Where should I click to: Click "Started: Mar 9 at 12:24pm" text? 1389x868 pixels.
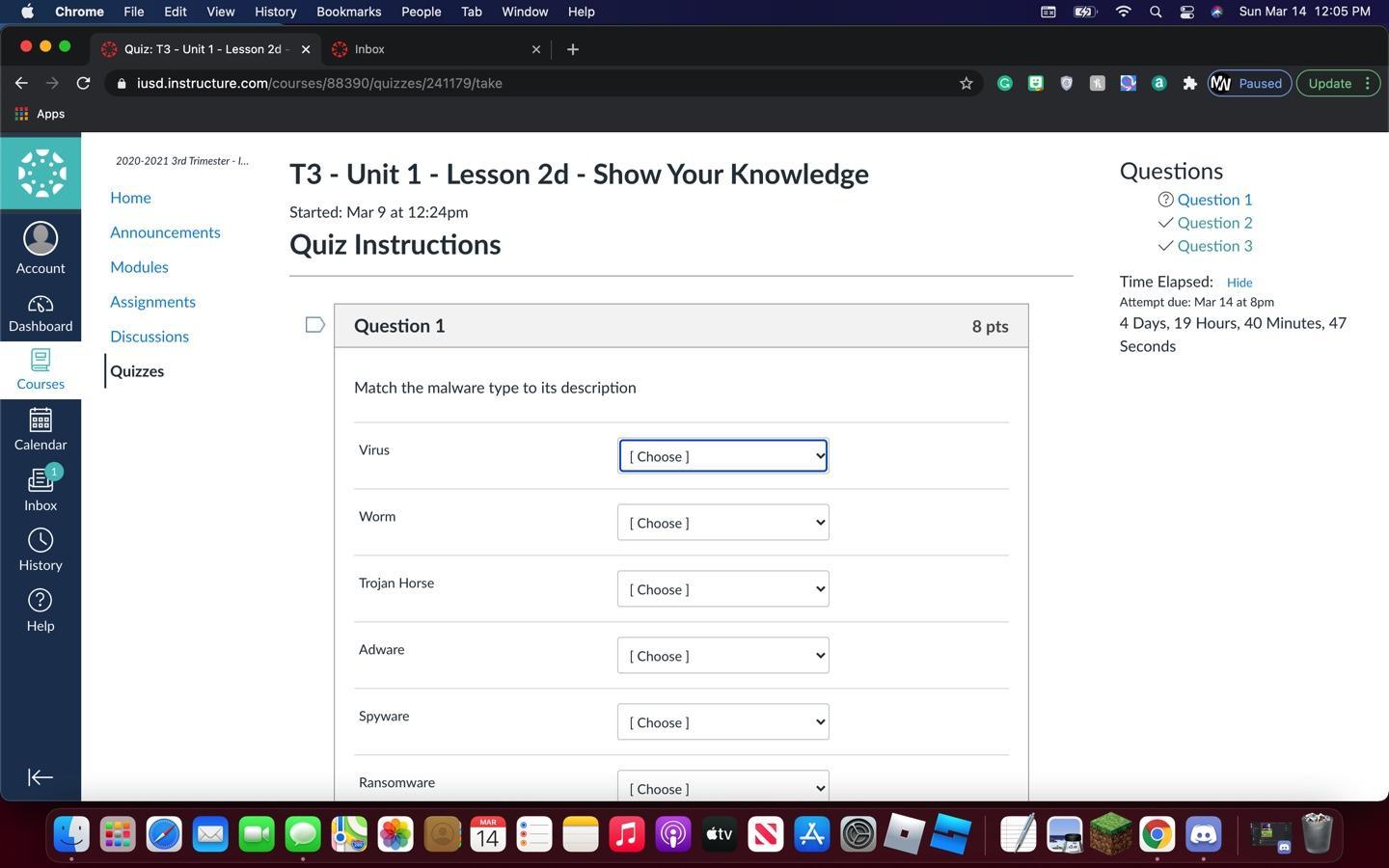tap(378, 212)
